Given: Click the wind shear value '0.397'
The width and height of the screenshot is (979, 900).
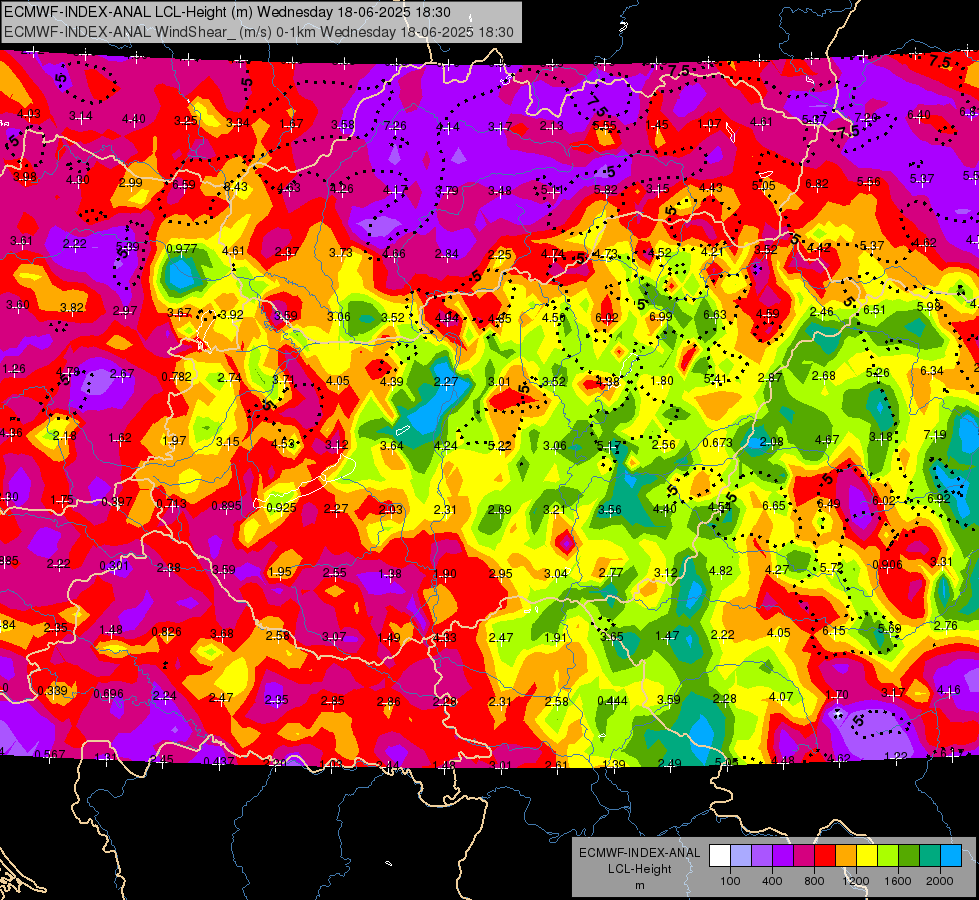Looking at the screenshot, I should pos(117,502).
